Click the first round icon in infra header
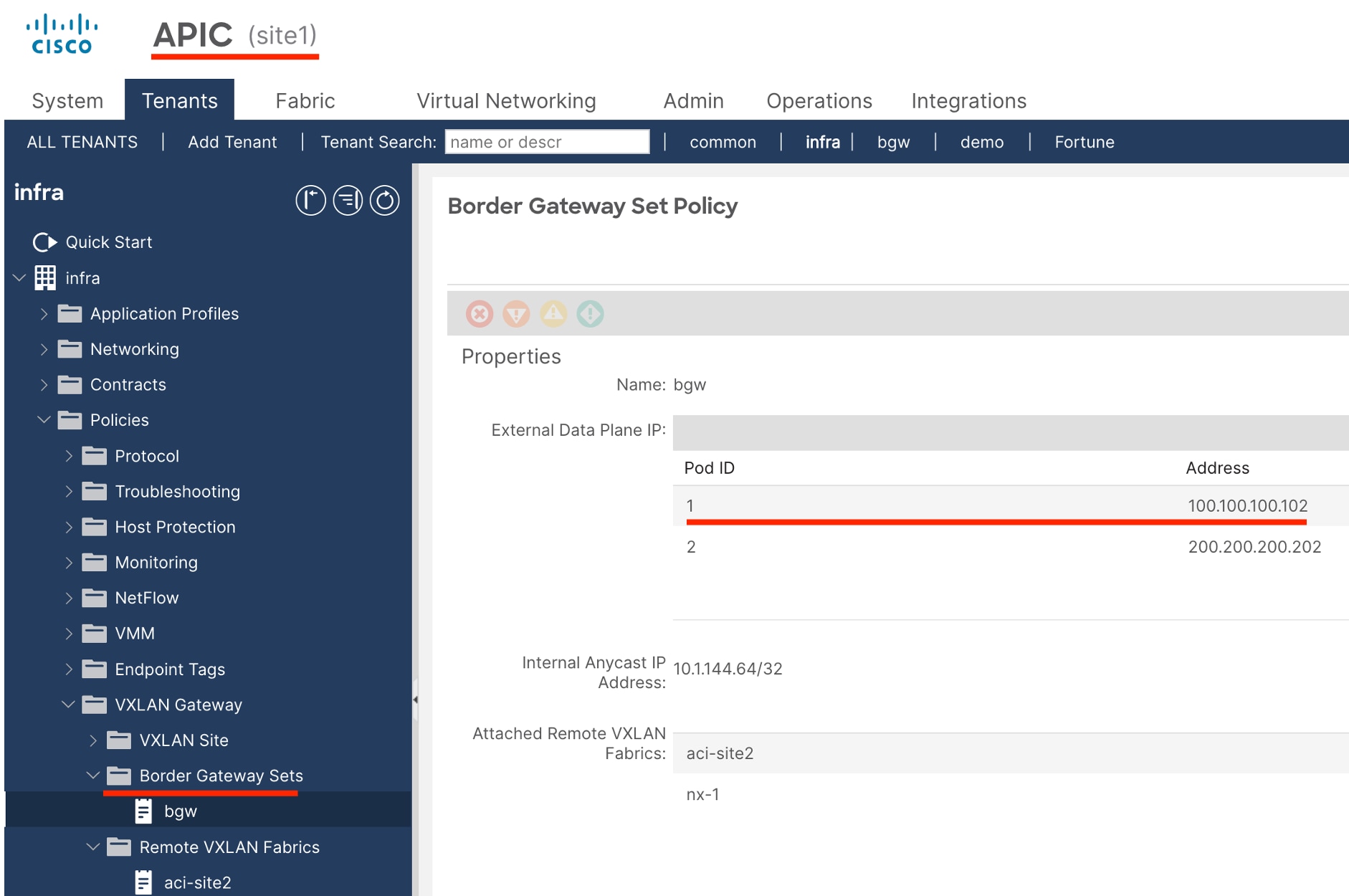Screen dimensions: 1349x896 [x=310, y=201]
